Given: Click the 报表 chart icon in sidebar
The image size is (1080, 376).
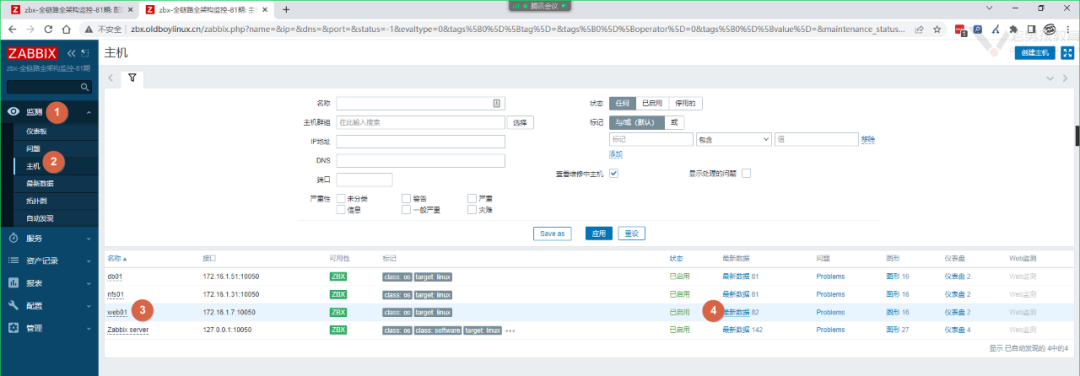Looking at the screenshot, I should tap(13, 283).
